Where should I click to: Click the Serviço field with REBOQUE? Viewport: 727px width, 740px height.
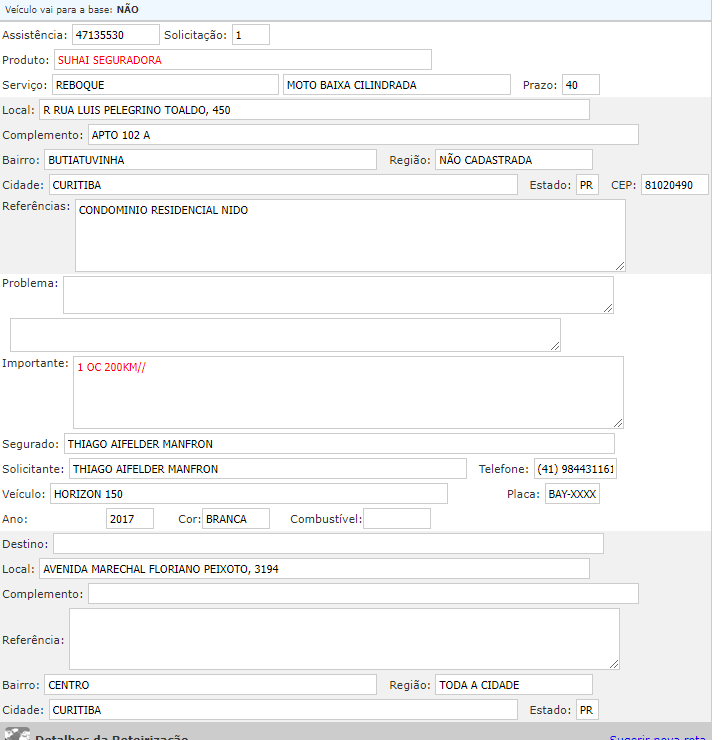(x=165, y=85)
